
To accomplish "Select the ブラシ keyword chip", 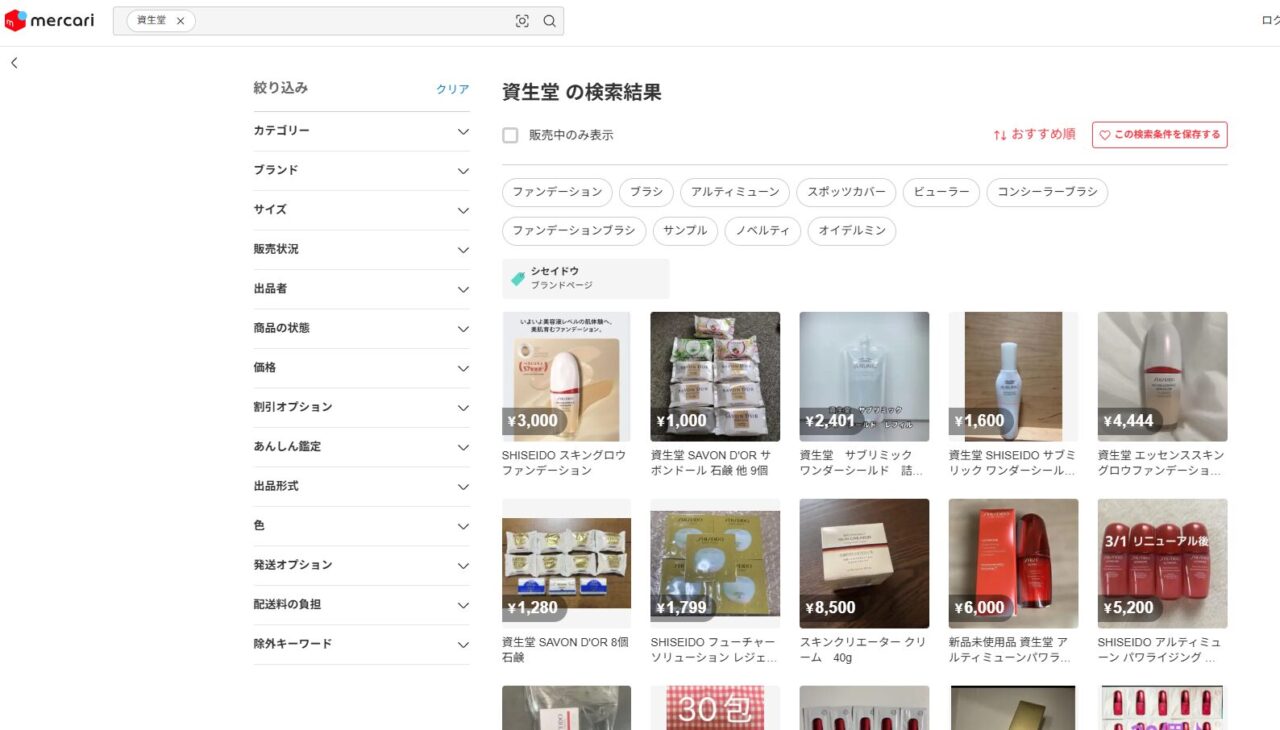I will (x=646, y=192).
